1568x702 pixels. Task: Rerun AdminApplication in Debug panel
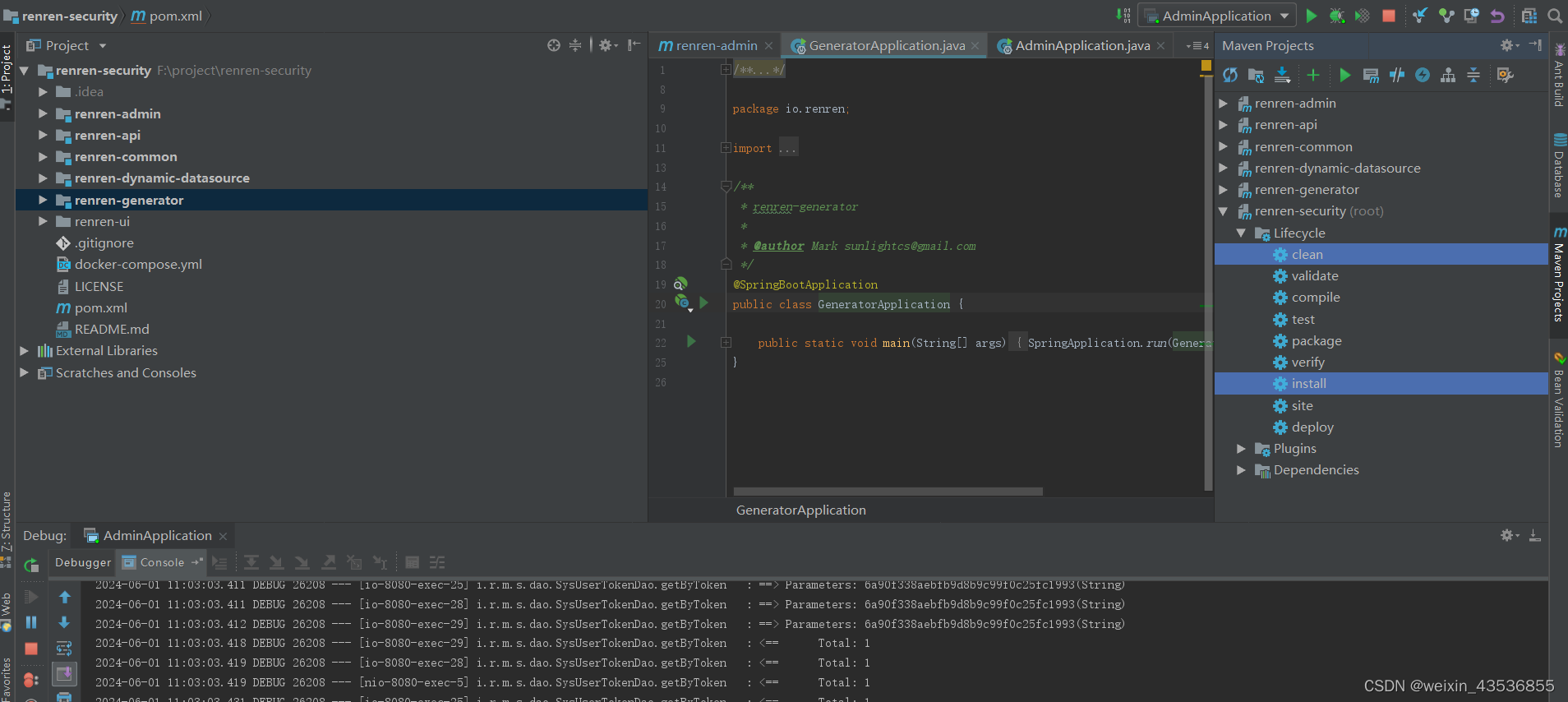(x=31, y=565)
